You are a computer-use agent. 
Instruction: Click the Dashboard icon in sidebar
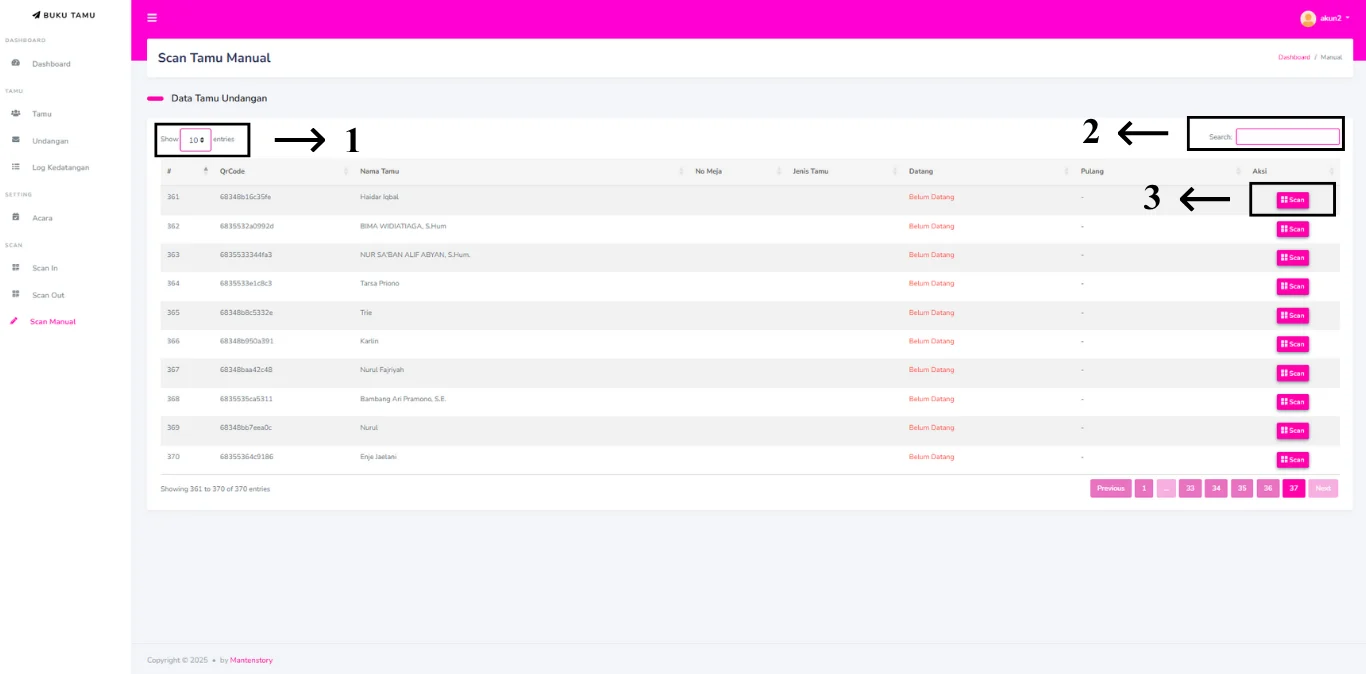[x=16, y=64]
